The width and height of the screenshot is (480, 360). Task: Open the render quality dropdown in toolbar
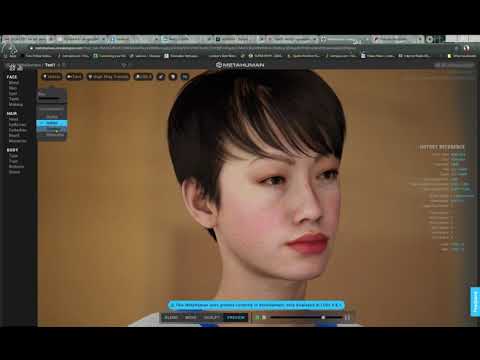pos(108,77)
